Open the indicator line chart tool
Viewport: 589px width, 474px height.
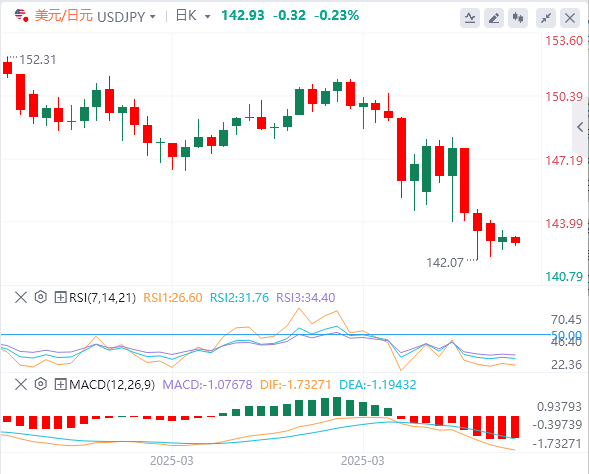[x=470, y=18]
